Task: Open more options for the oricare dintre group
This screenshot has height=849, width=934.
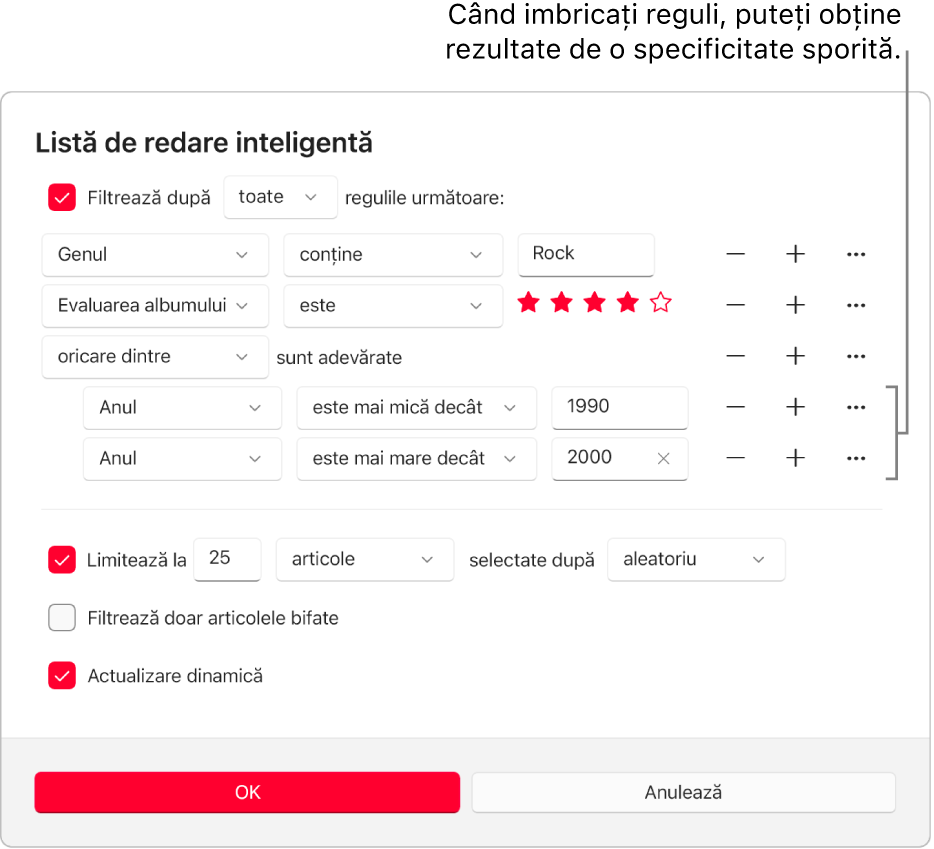Action: 855,357
